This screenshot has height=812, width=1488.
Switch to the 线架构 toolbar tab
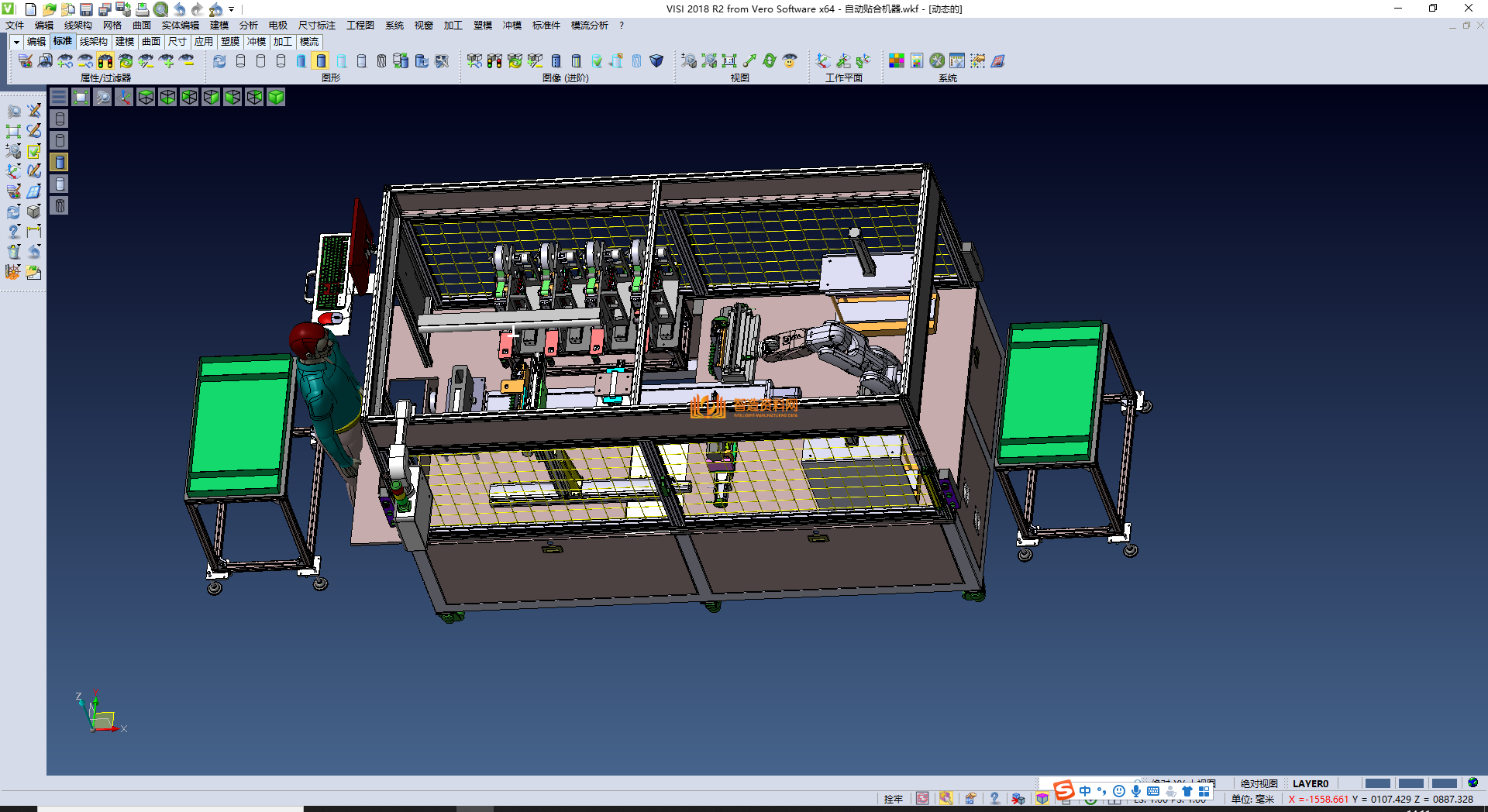93,42
